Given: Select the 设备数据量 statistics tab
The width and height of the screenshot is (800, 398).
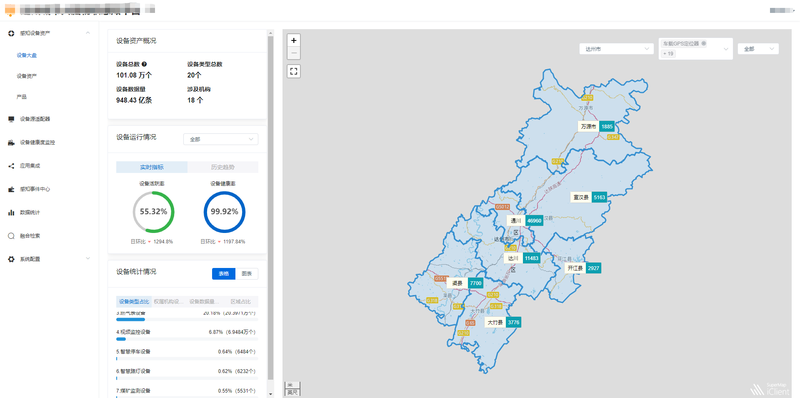Looking at the screenshot, I should (x=204, y=302).
